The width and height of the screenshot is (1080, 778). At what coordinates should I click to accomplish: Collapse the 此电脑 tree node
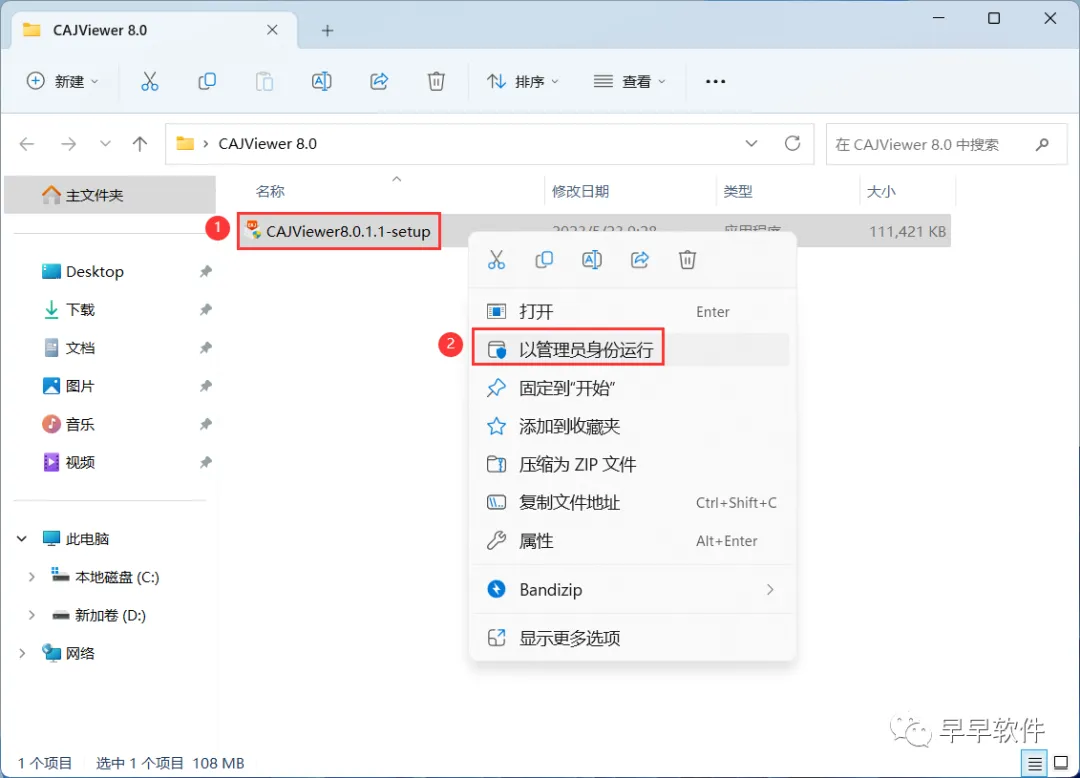tap(22, 538)
